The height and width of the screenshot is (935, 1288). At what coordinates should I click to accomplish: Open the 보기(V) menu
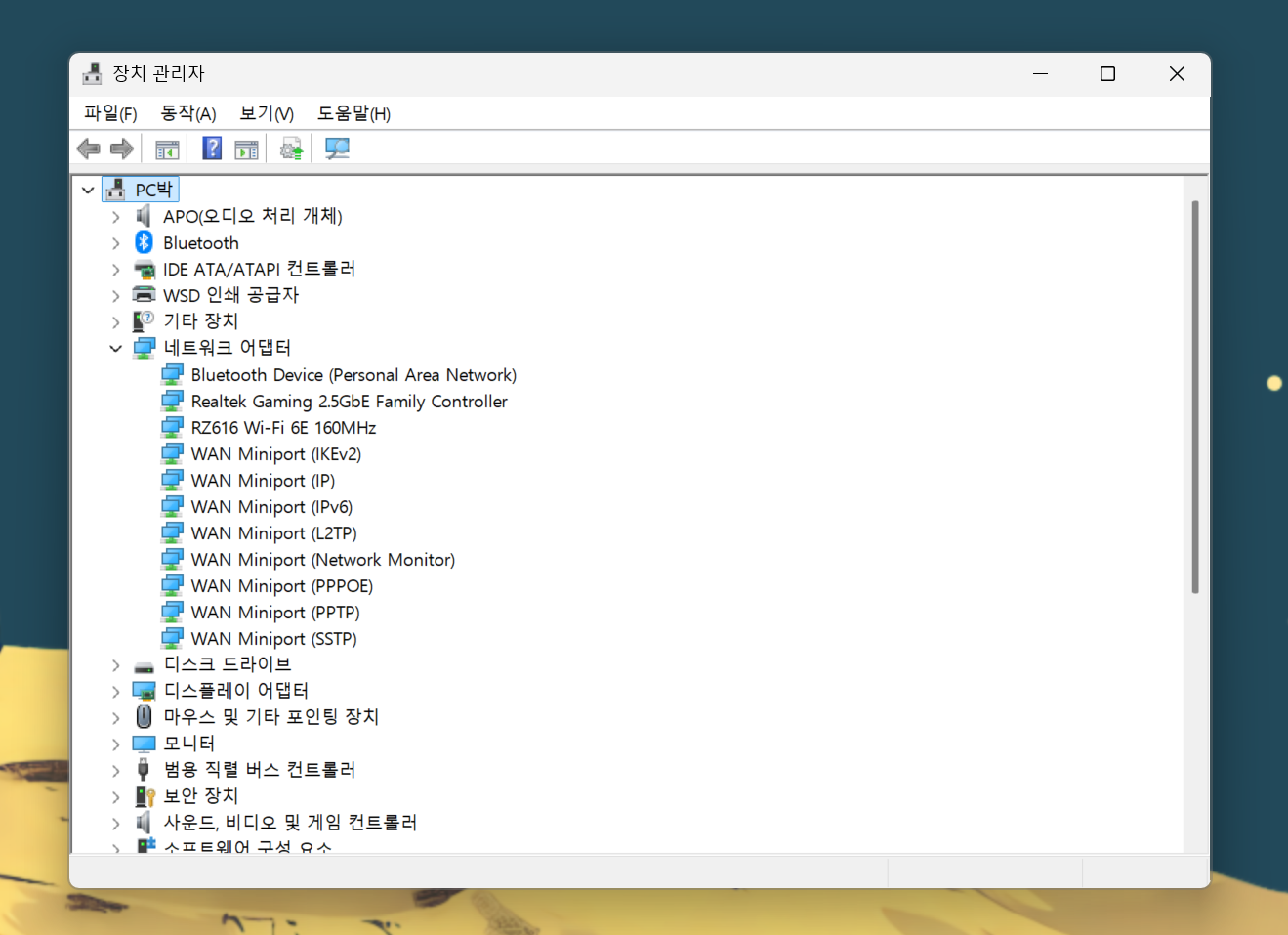(267, 113)
